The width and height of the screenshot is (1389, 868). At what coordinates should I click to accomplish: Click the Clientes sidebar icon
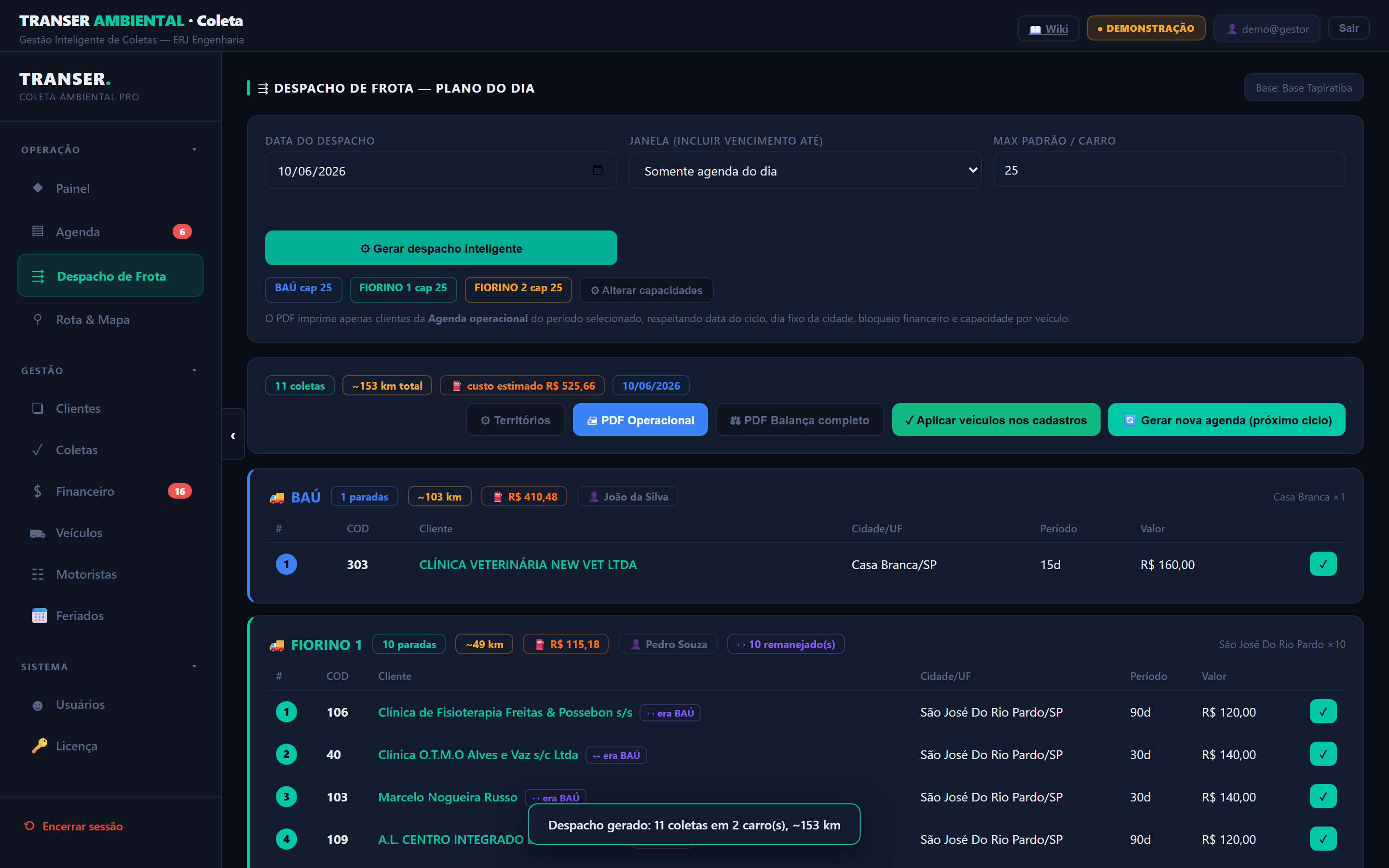pos(38,408)
